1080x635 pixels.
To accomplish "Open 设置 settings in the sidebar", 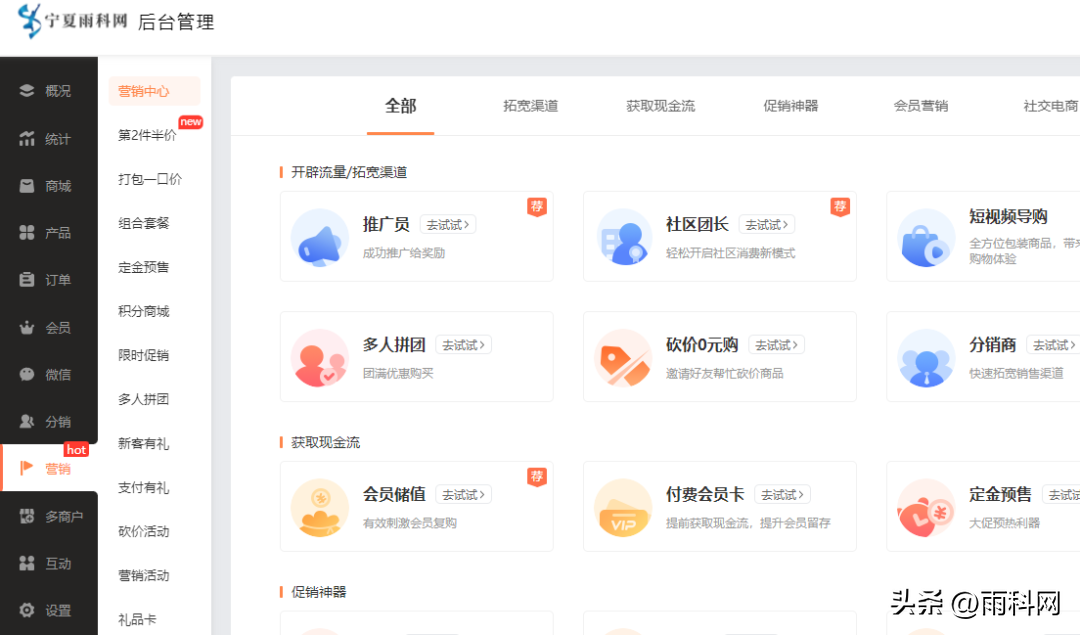I will coord(48,610).
